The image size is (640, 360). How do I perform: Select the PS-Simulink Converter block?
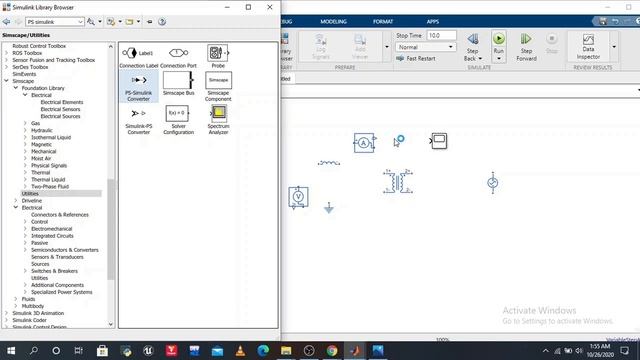tap(139, 86)
